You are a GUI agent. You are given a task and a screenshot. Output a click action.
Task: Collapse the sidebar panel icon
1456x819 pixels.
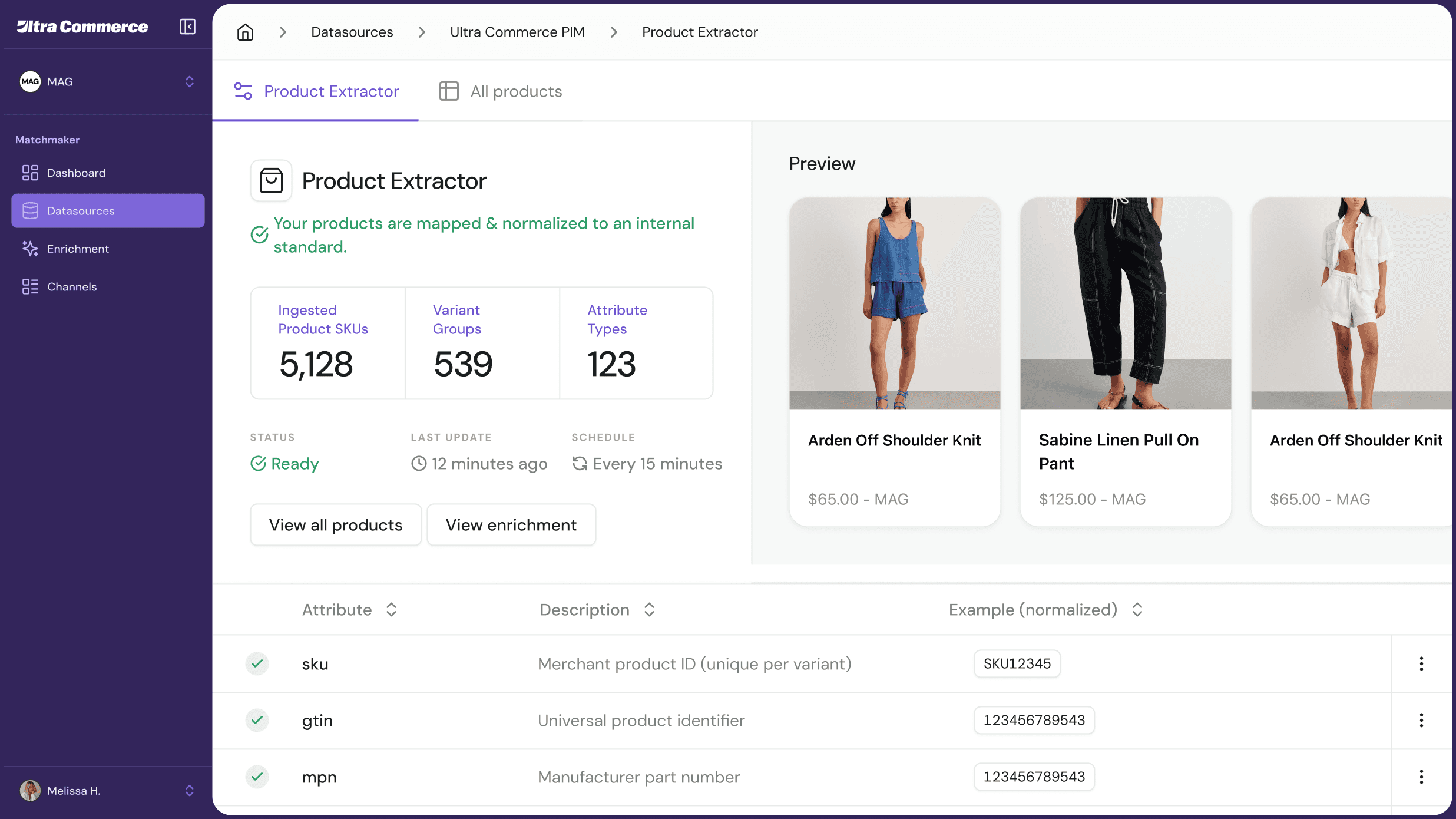(187, 27)
